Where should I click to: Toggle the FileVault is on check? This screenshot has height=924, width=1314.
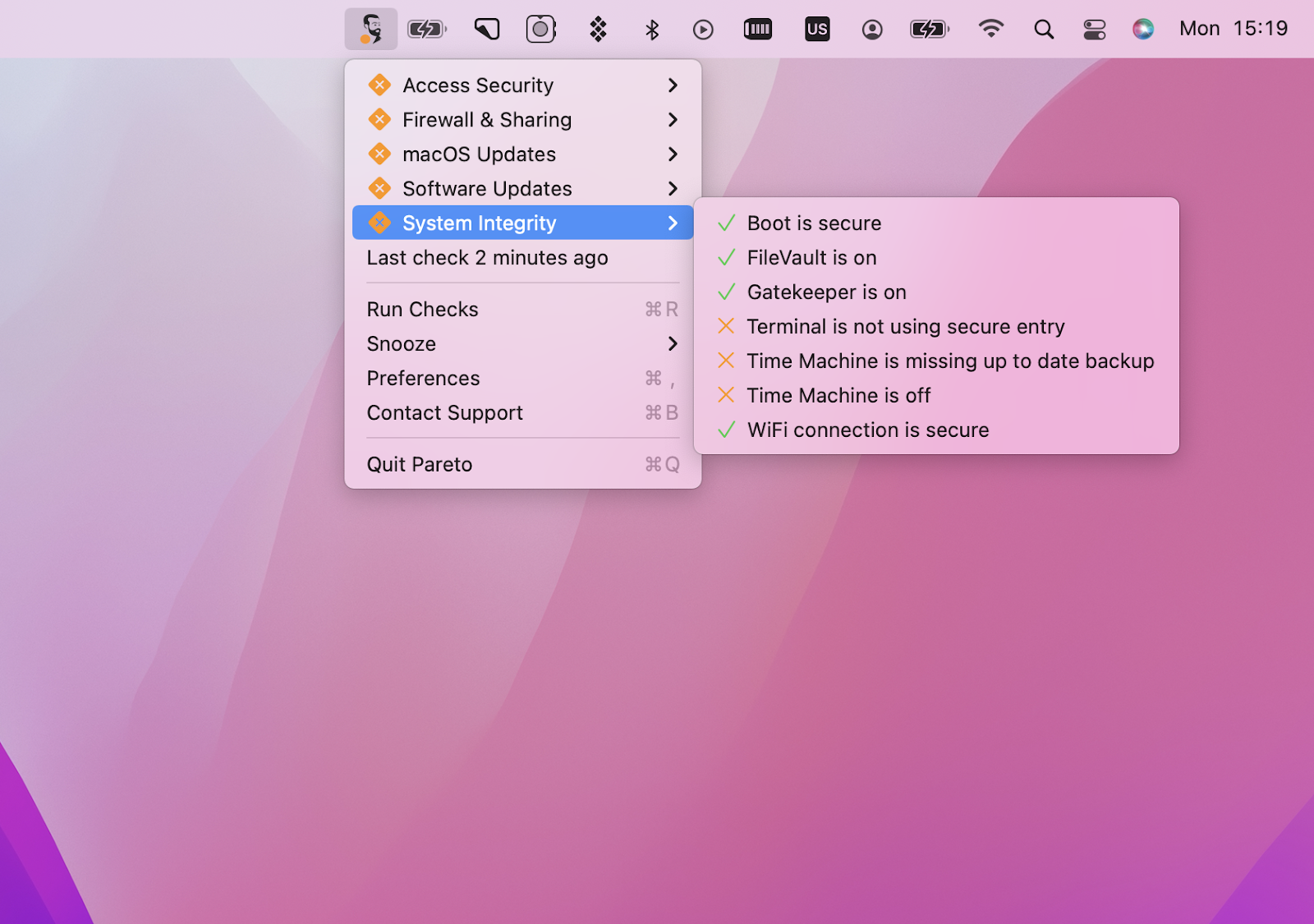[811, 258]
